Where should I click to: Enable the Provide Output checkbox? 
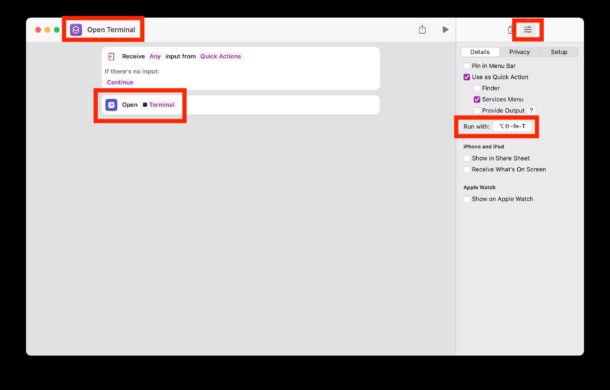477,111
